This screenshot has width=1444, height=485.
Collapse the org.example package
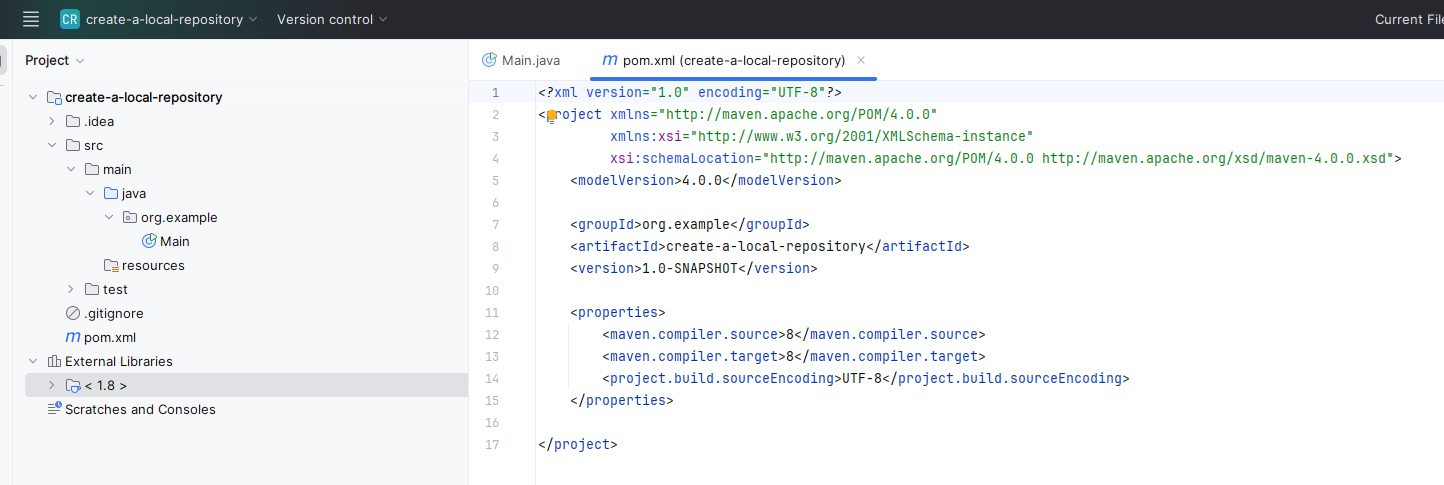(109, 217)
